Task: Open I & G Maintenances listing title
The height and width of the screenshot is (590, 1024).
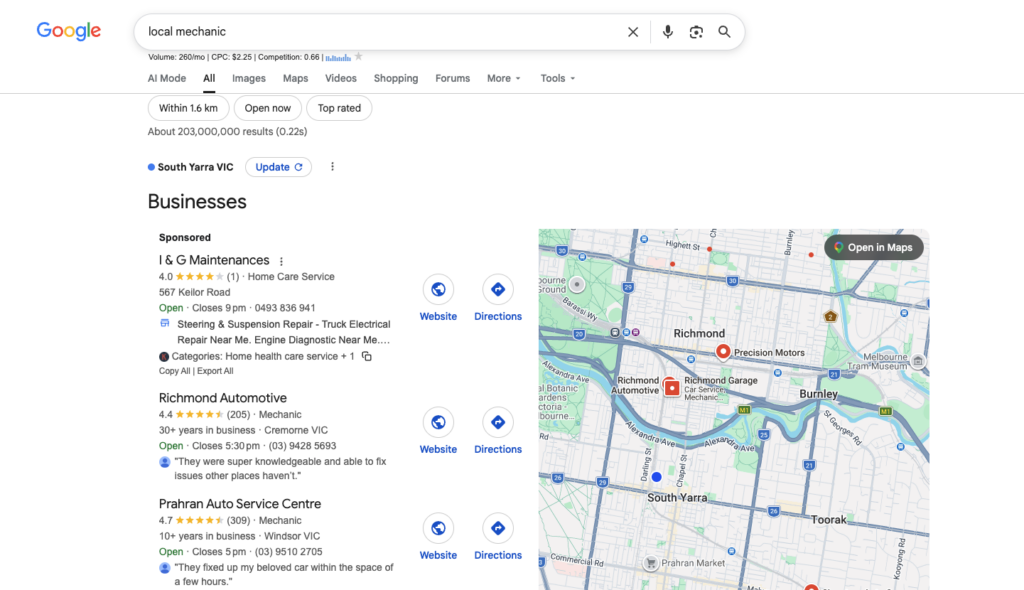Action: tap(214, 260)
